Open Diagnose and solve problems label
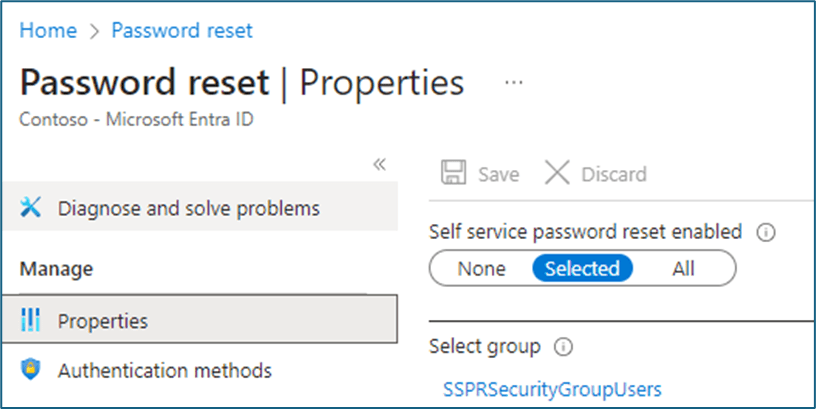Viewport: 816px width, 409px height. (189, 208)
